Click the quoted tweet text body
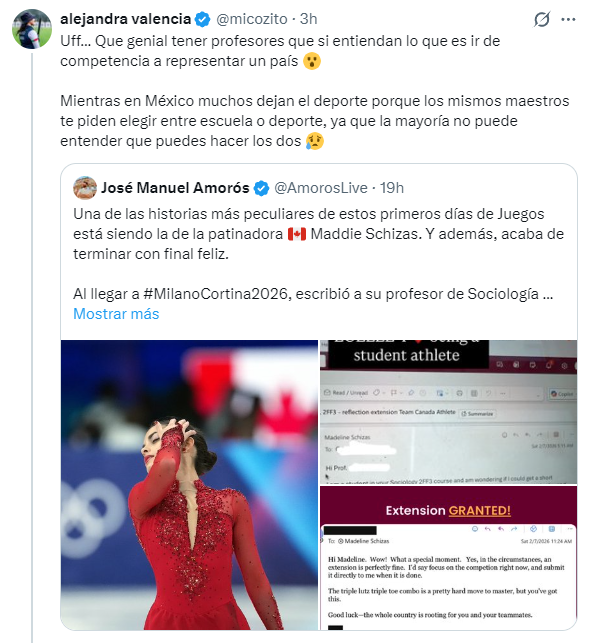This screenshot has height=643, width=592. click(x=319, y=254)
